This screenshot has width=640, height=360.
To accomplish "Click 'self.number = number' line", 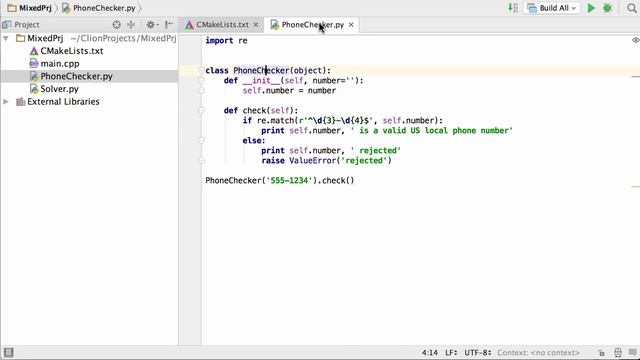I will coord(289,91).
